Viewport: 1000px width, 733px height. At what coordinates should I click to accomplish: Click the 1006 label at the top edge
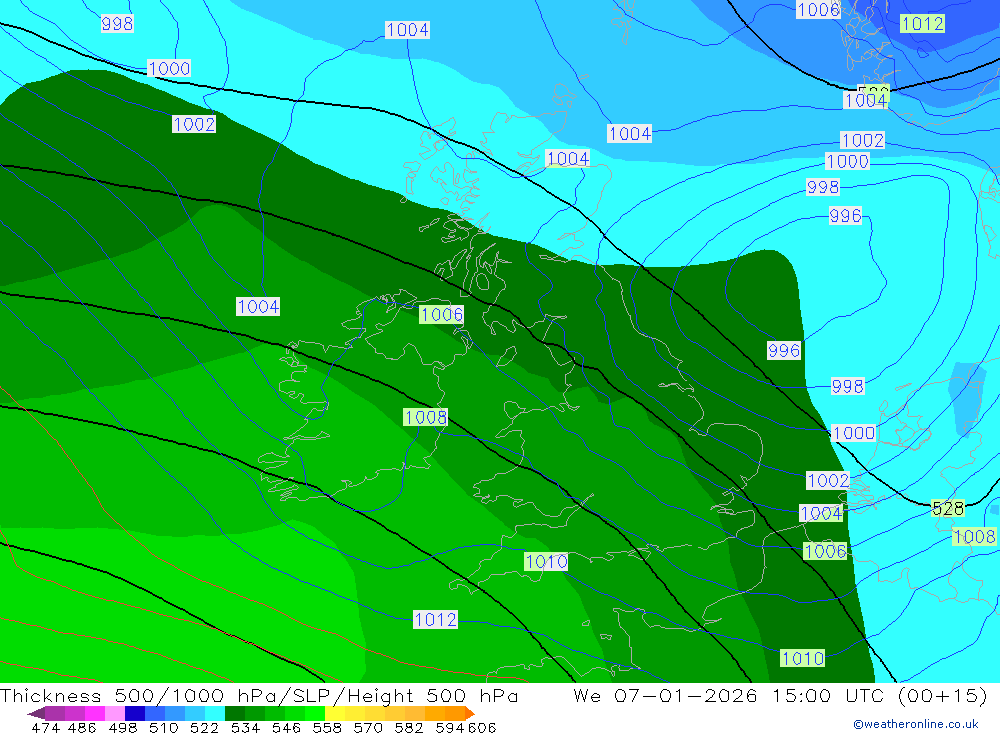(818, 9)
